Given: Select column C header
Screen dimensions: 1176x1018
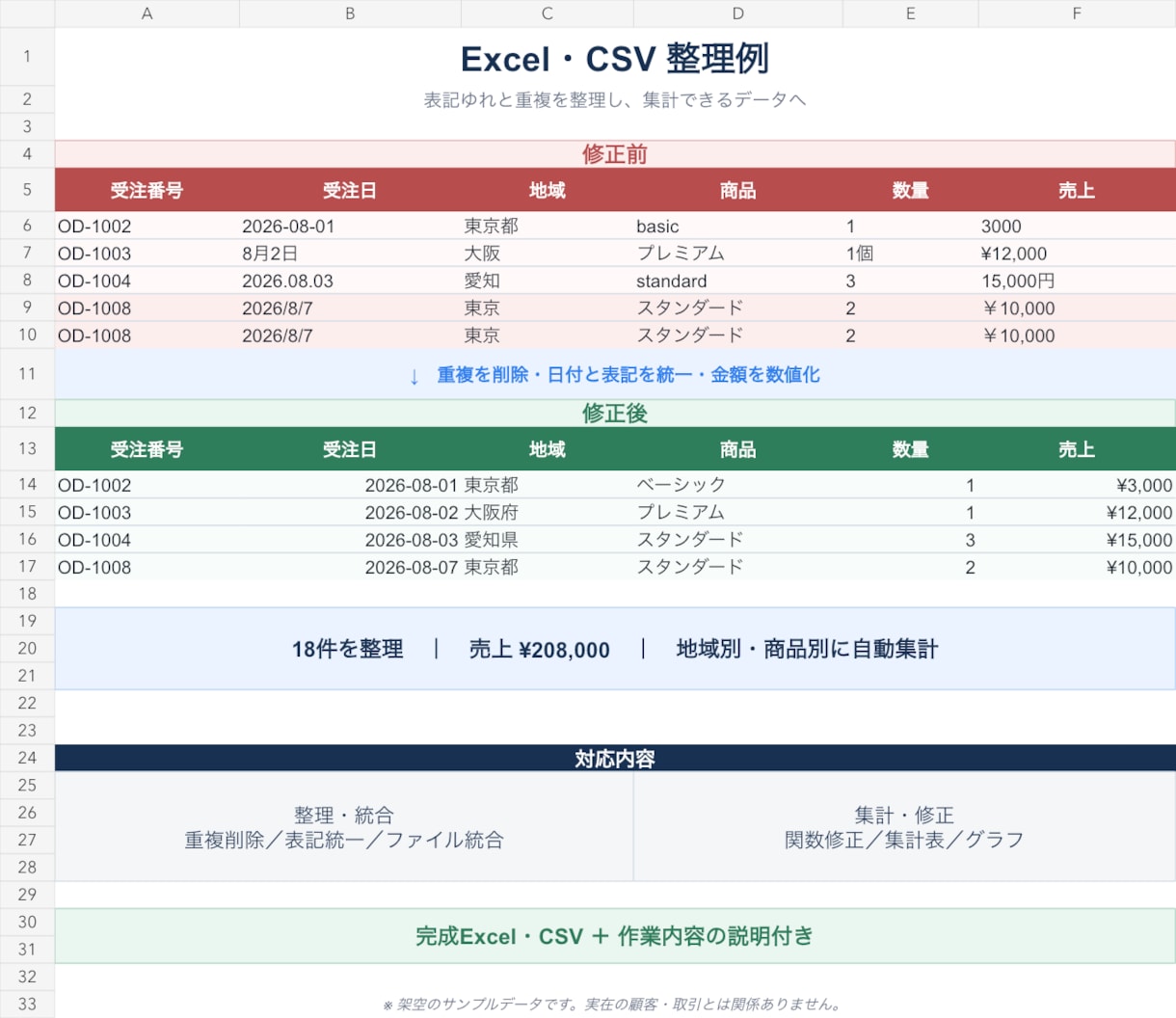Looking at the screenshot, I should tap(548, 13).
